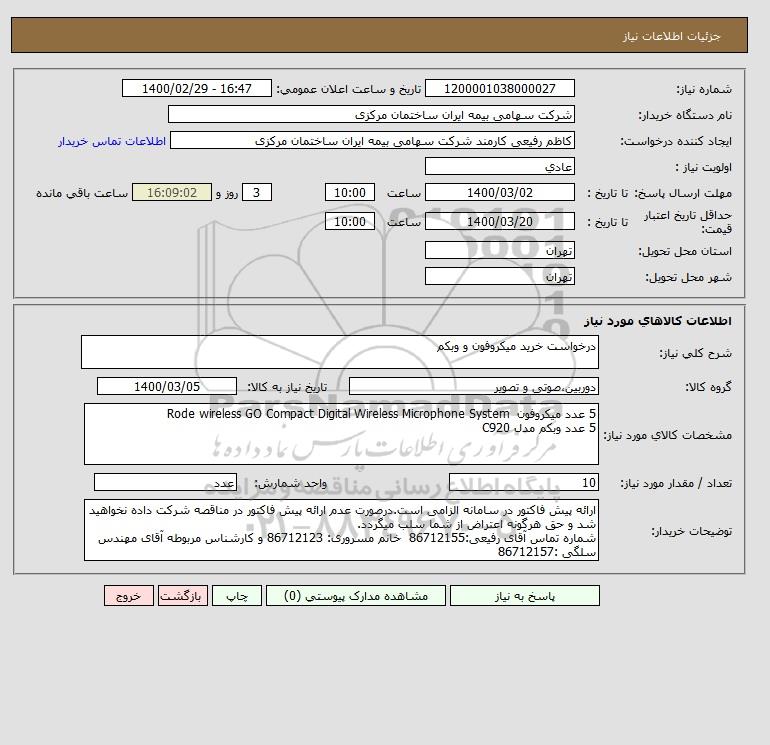The image size is (770, 745).
Task: Click the مهلت ارسال پاسخ label
Action: 684,193
